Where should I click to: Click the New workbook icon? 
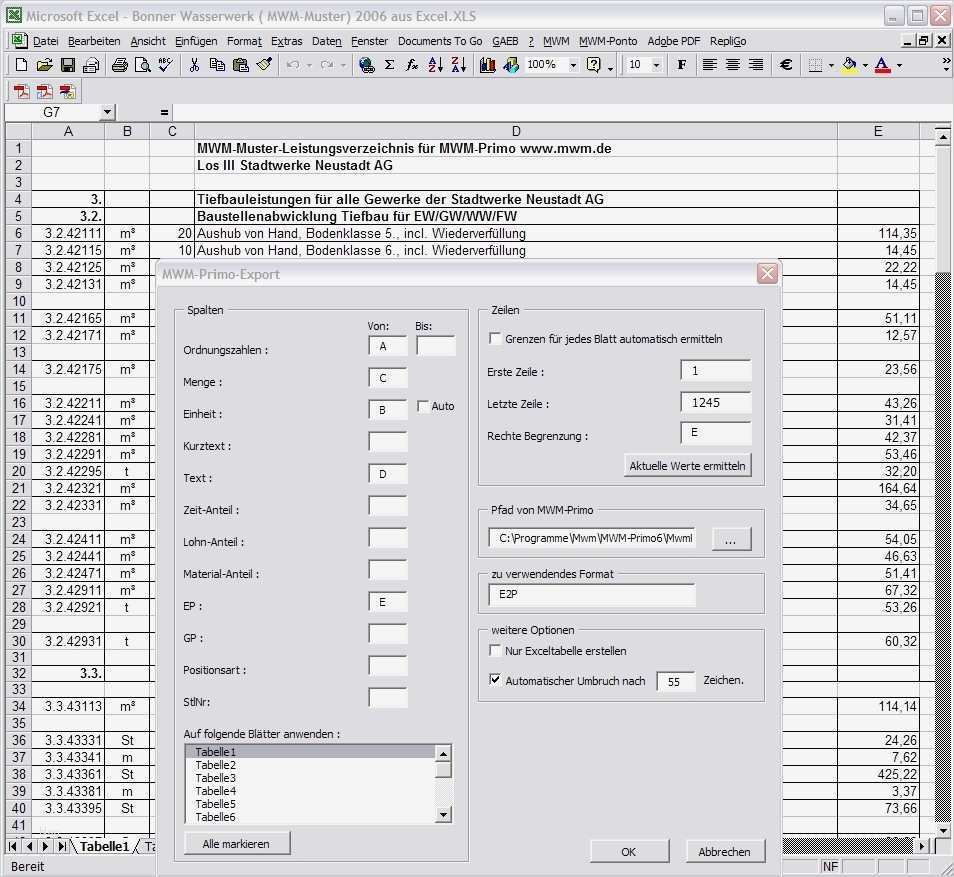21,65
